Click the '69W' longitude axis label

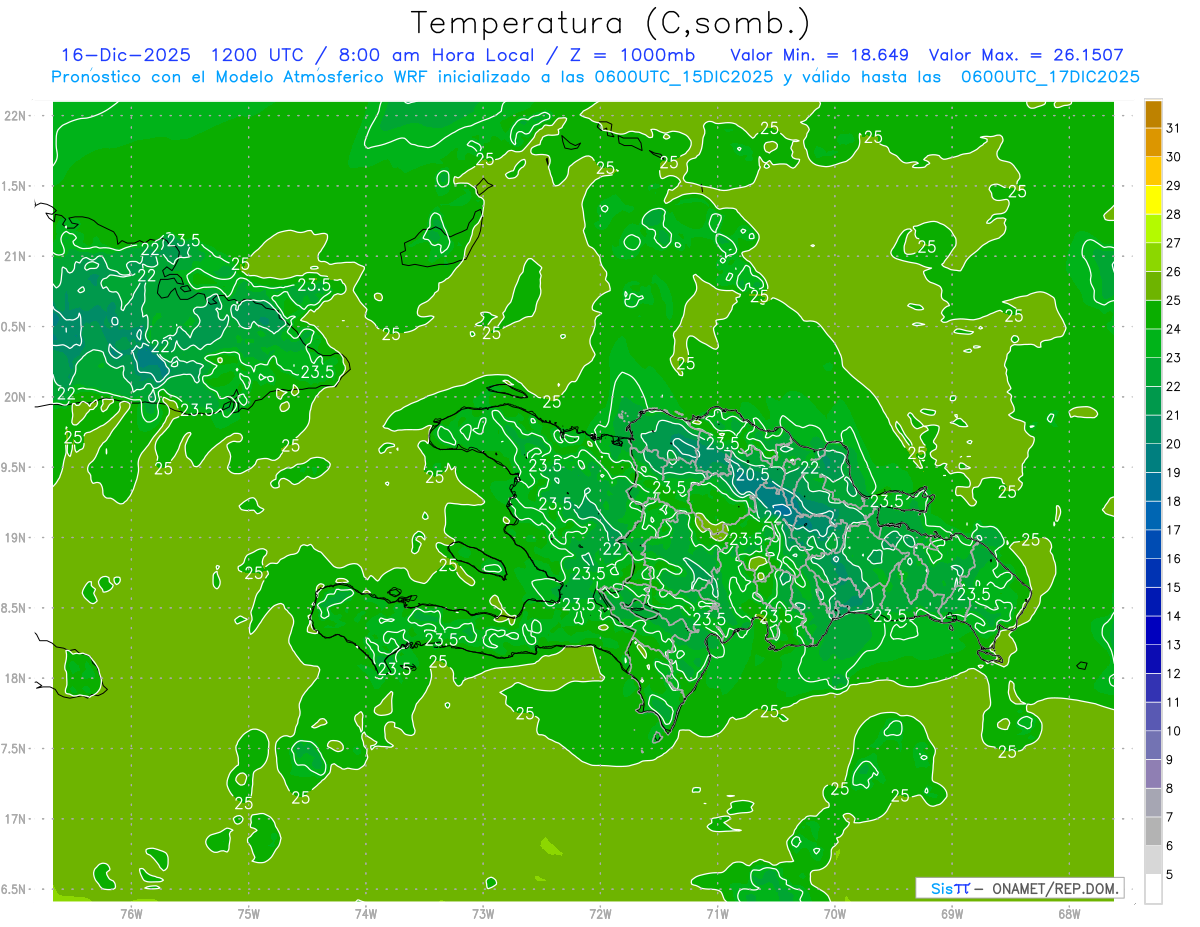[952, 913]
